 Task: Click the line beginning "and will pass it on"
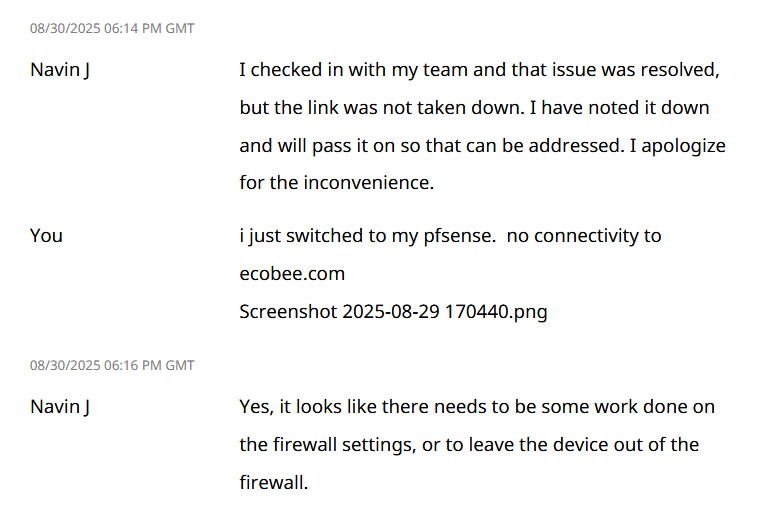tap(482, 146)
